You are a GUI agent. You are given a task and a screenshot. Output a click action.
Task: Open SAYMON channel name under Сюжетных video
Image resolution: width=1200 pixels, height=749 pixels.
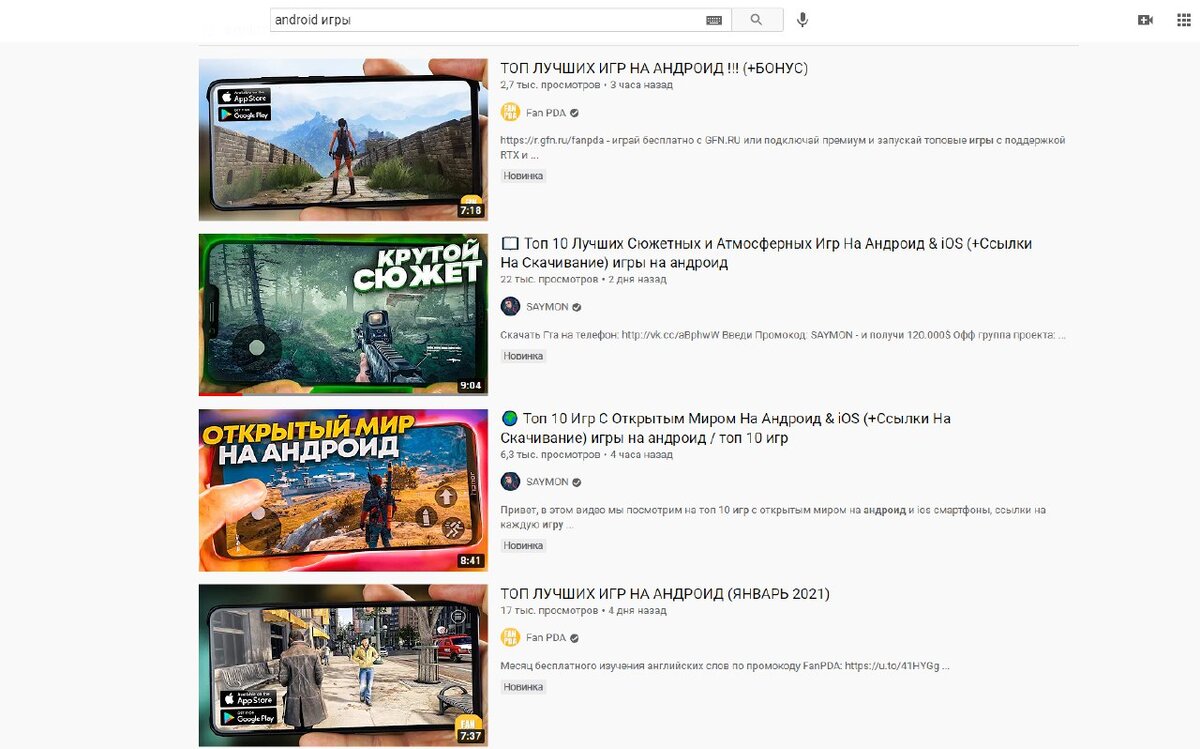(547, 307)
